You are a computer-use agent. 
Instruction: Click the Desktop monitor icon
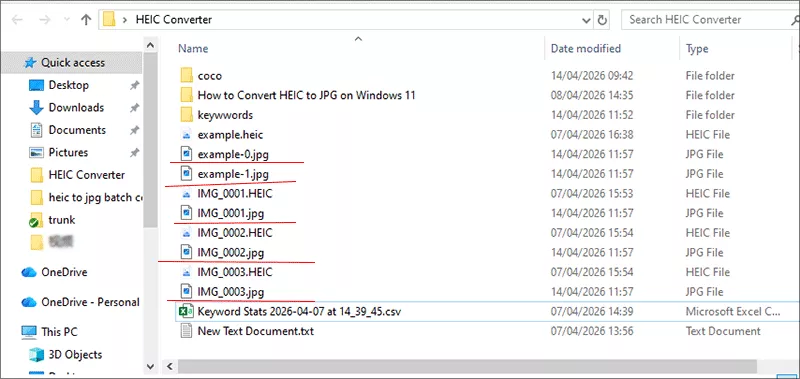pos(37,85)
